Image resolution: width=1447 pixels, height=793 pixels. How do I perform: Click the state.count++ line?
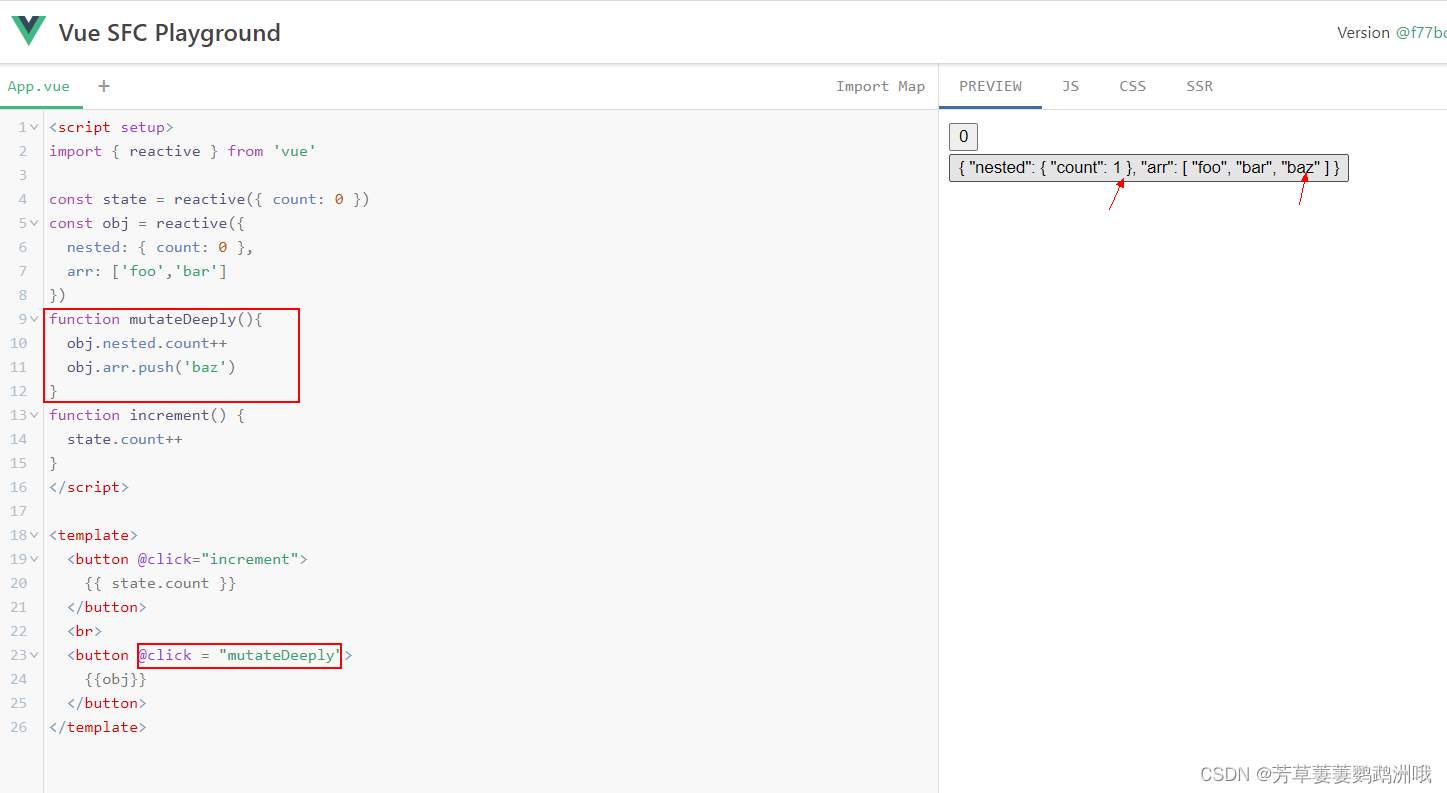tap(125, 439)
